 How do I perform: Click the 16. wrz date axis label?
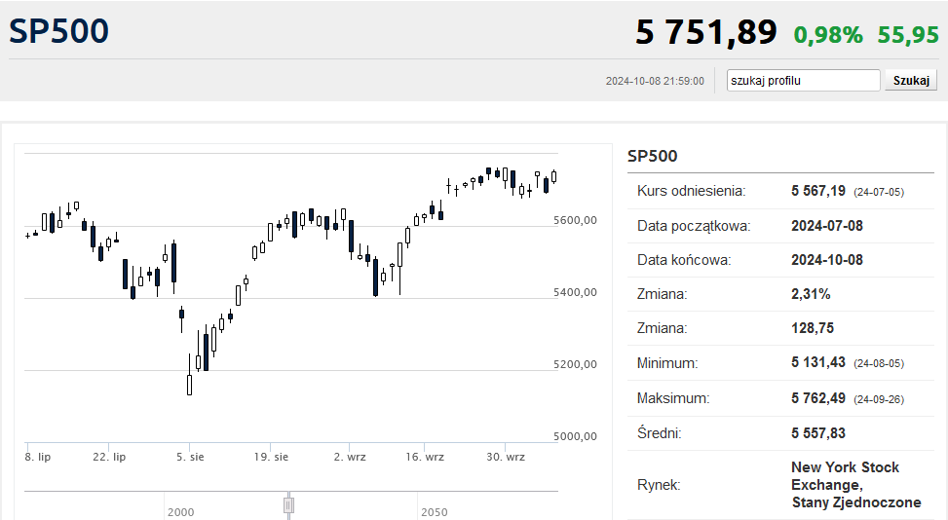[x=424, y=457]
